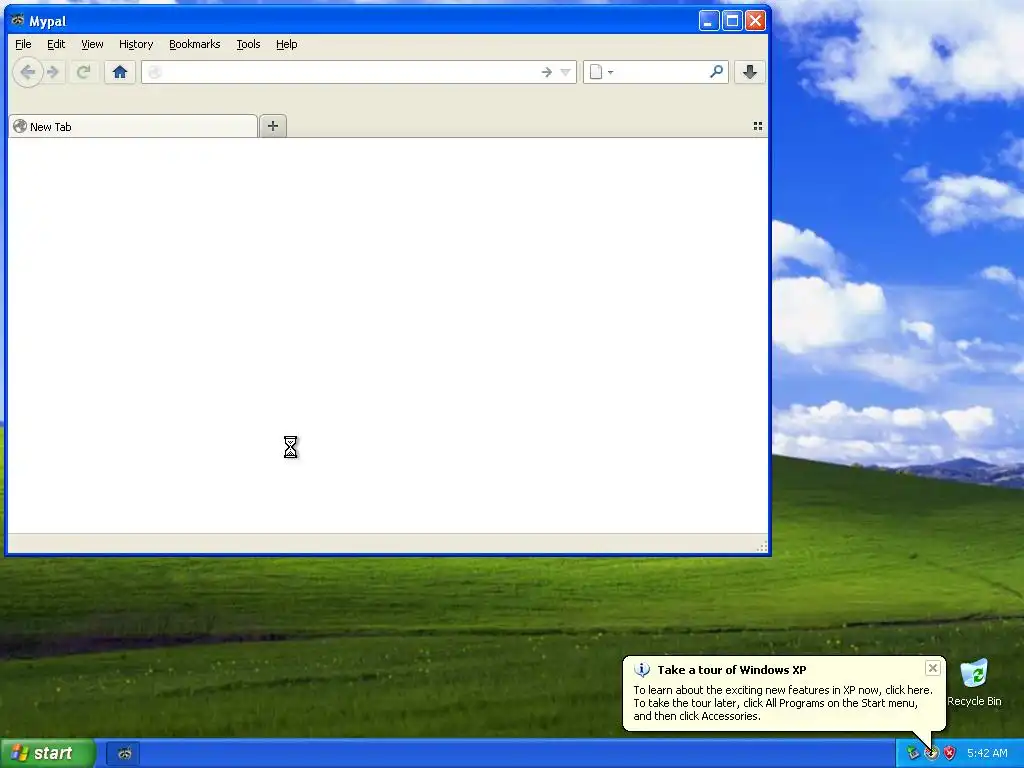Image resolution: width=1024 pixels, height=768 pixels.
Task: Click the Go arrow in the address bar
Action: [x=547, y=72]
